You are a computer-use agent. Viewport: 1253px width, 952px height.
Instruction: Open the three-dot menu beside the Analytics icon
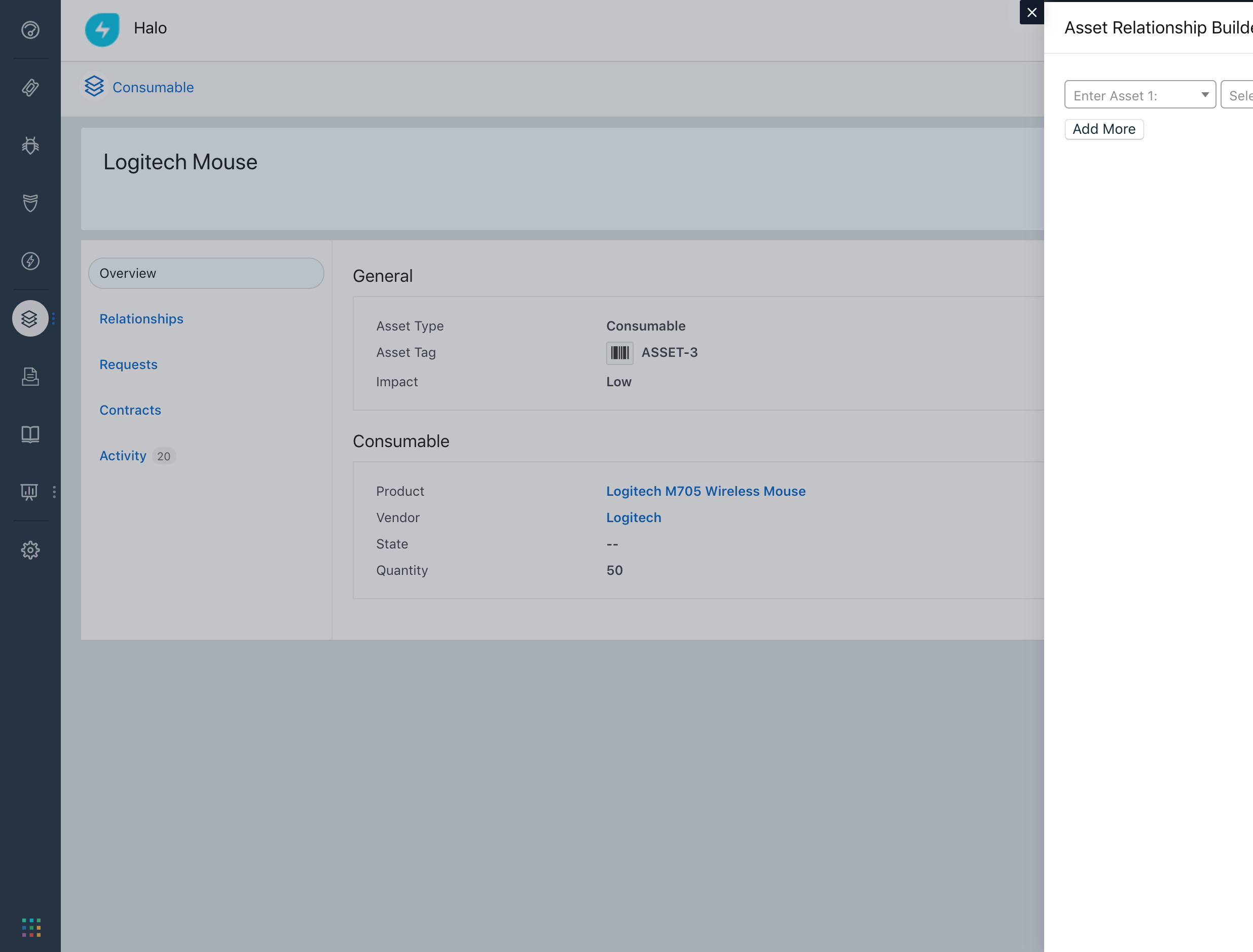(54, 492)
